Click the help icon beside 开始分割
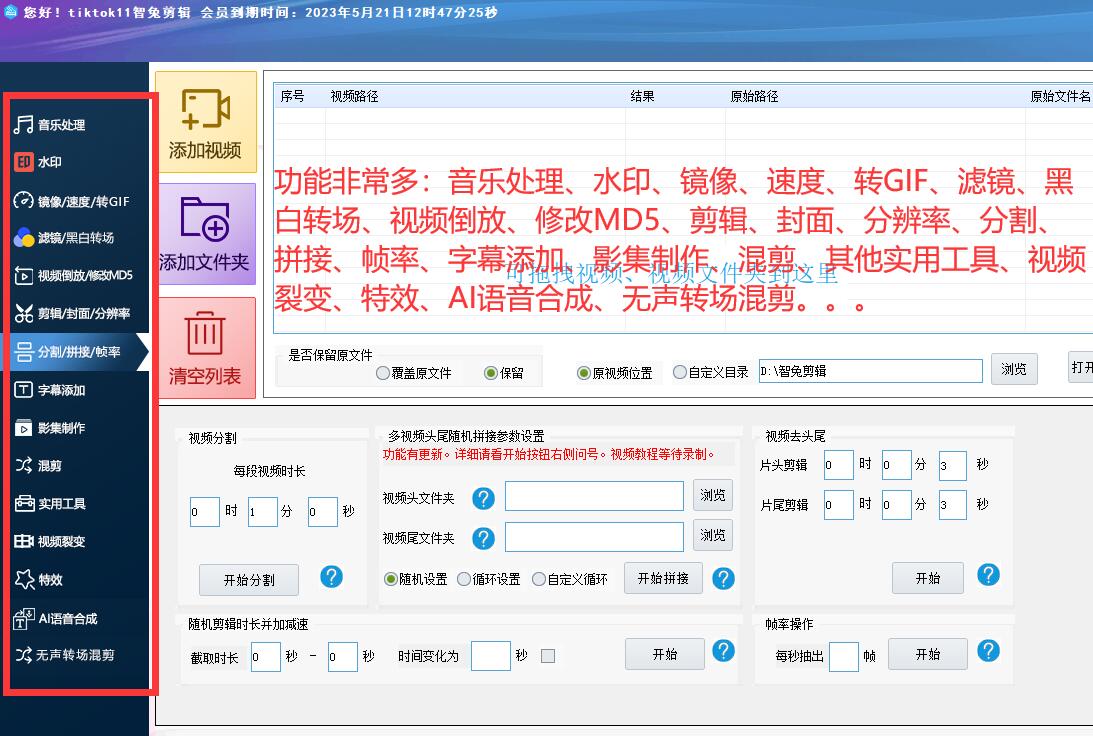This screenshot has height=736, width=1093. pyautogui.click(x=331, y=578)
